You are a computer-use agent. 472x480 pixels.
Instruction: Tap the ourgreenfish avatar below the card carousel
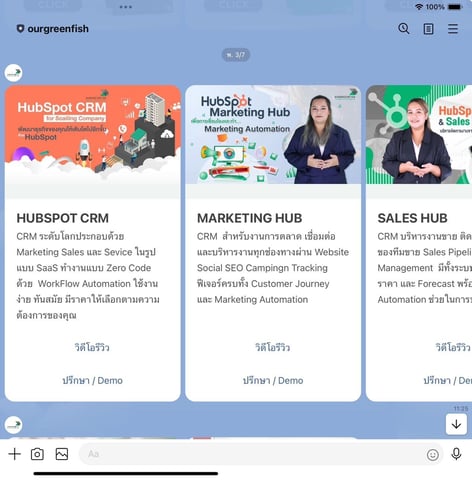(x=13, y=425)
